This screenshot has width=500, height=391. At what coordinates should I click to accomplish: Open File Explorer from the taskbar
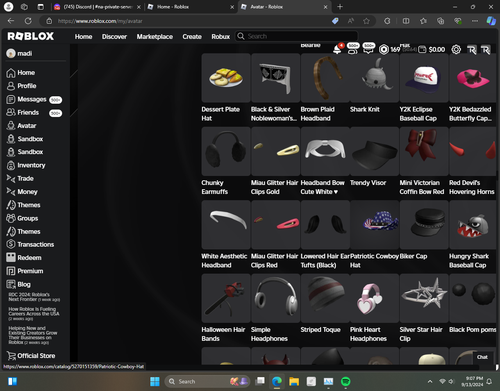(x=294, y=381)
